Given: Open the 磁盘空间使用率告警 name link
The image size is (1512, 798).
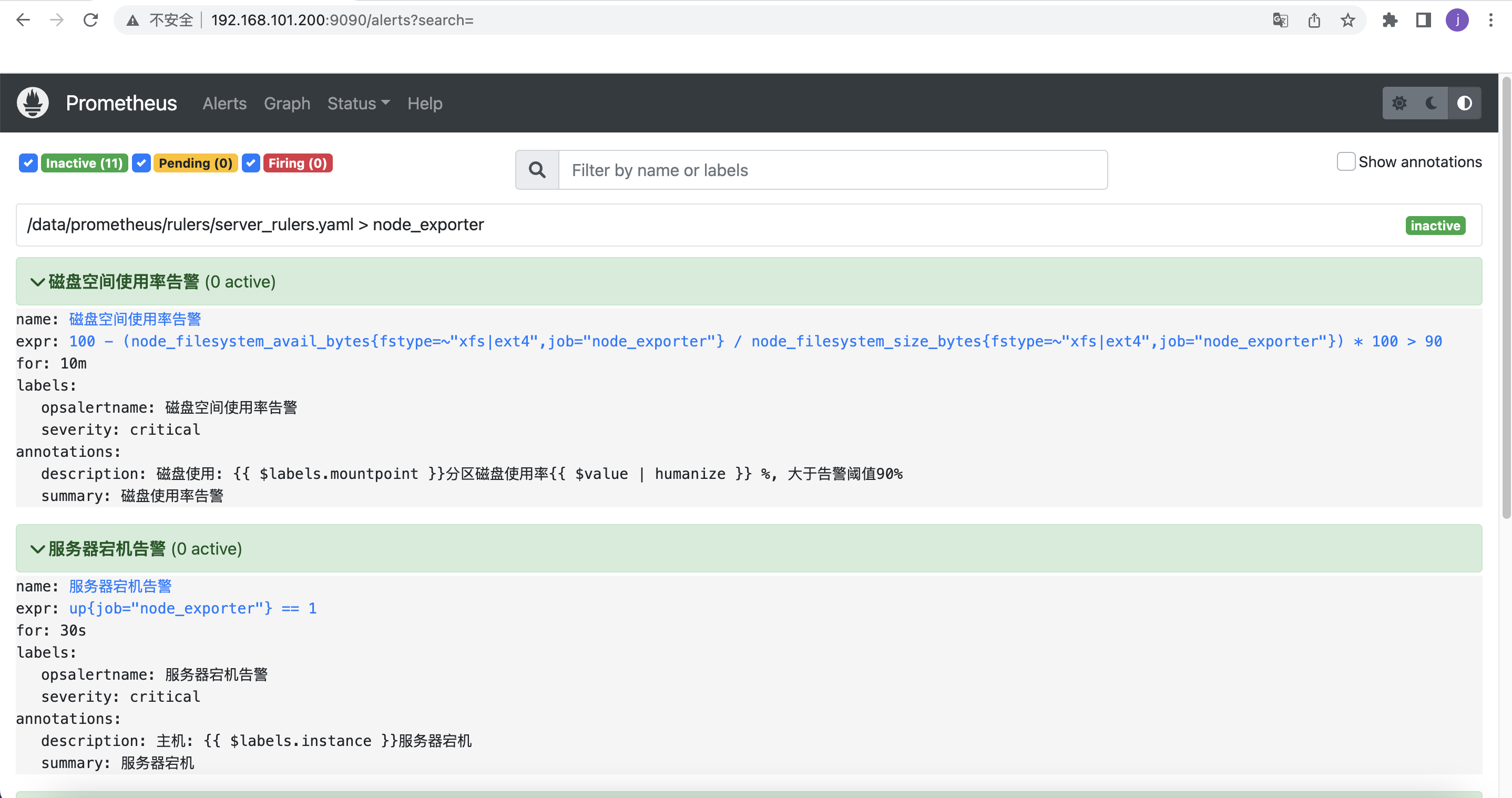Looking at the screenshot, I should [x=135, y=319].
